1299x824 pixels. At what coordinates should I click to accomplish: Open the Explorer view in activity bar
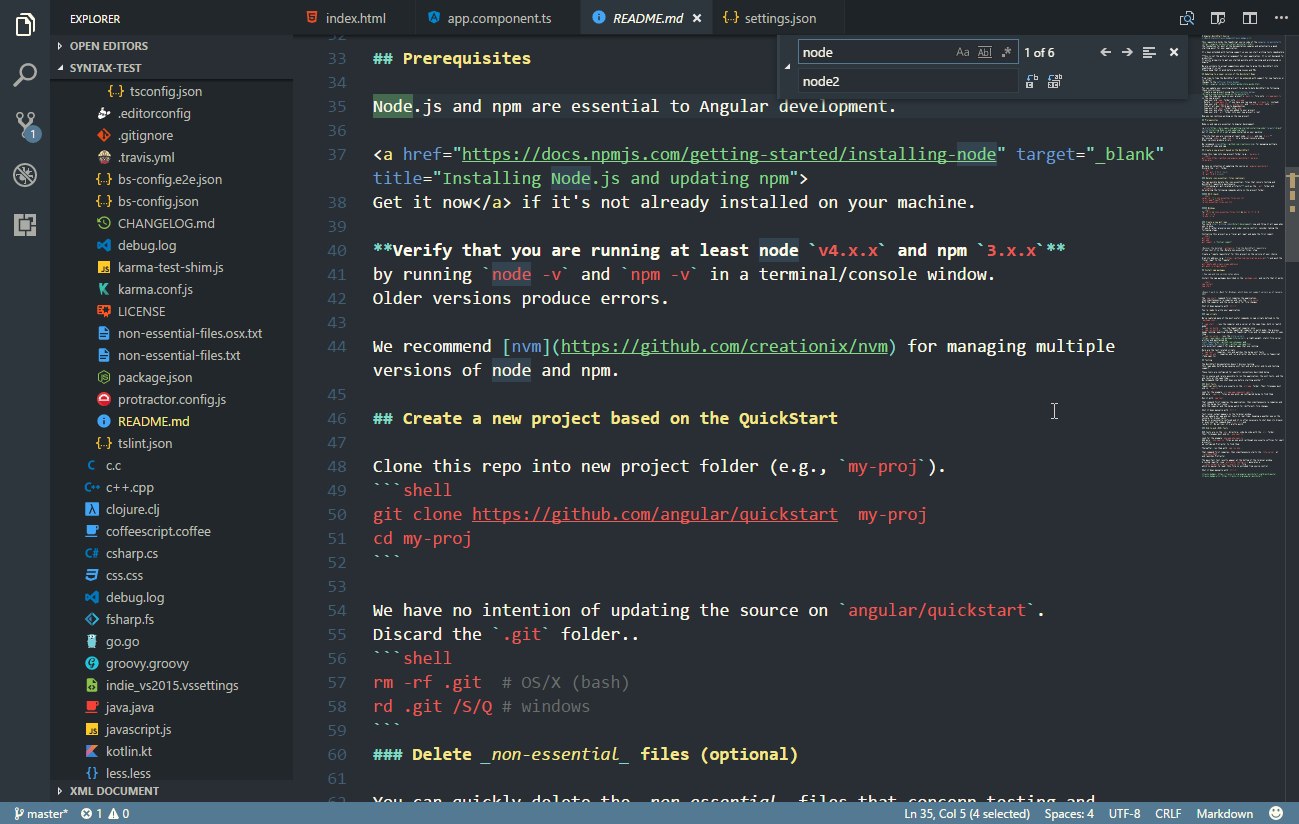pos(25,24)
